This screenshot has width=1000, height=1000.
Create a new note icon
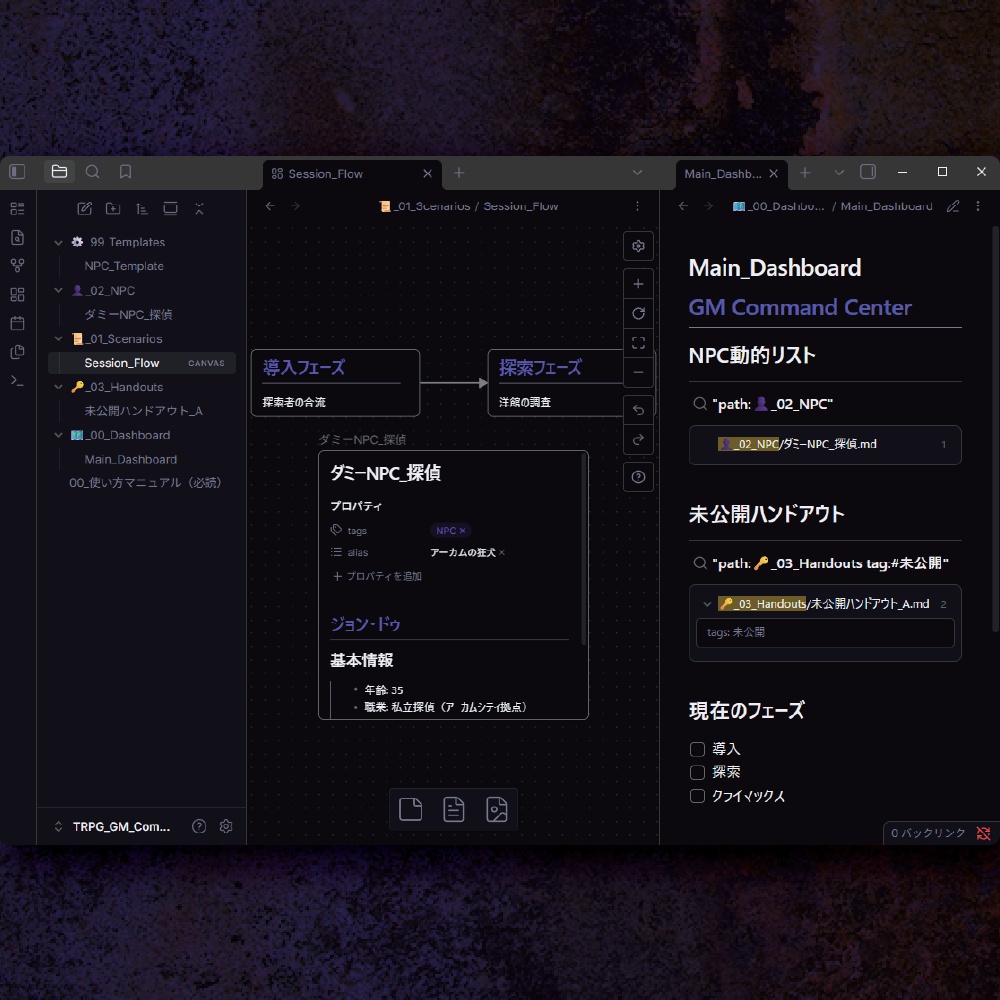pyautogui.click(x=84, y=209)
